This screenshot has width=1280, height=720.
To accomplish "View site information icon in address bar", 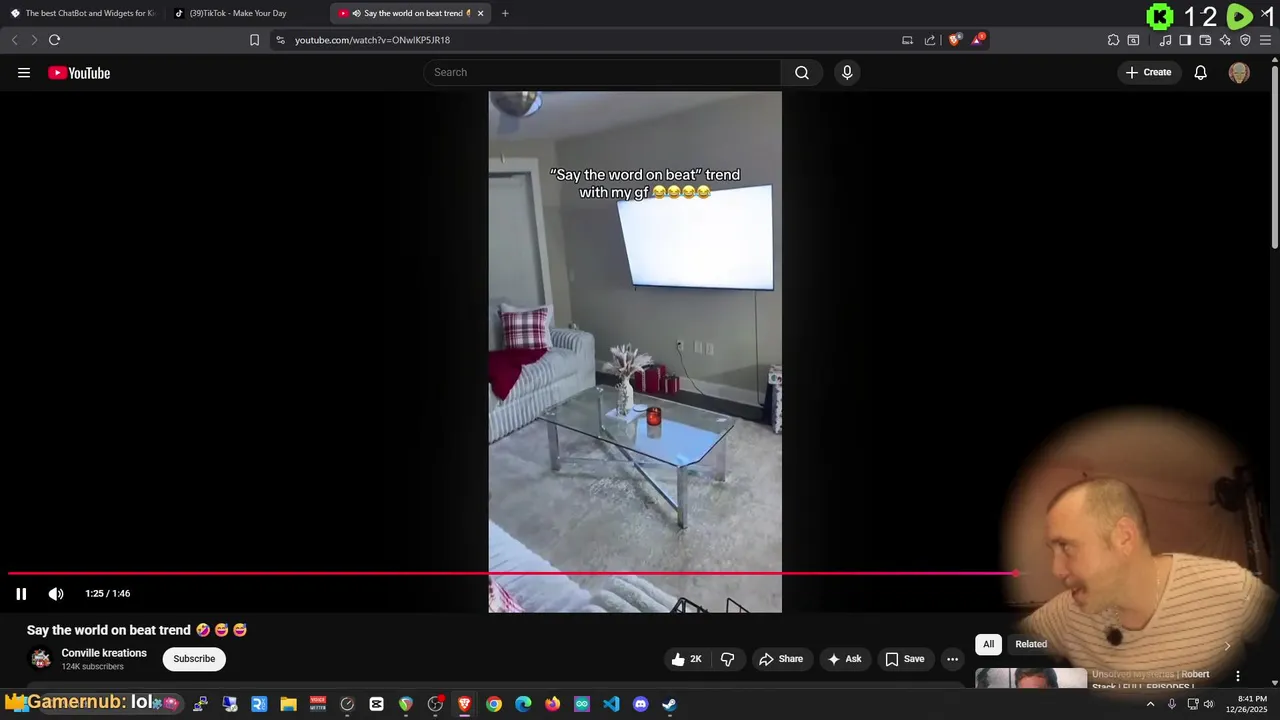I will 280,40.
